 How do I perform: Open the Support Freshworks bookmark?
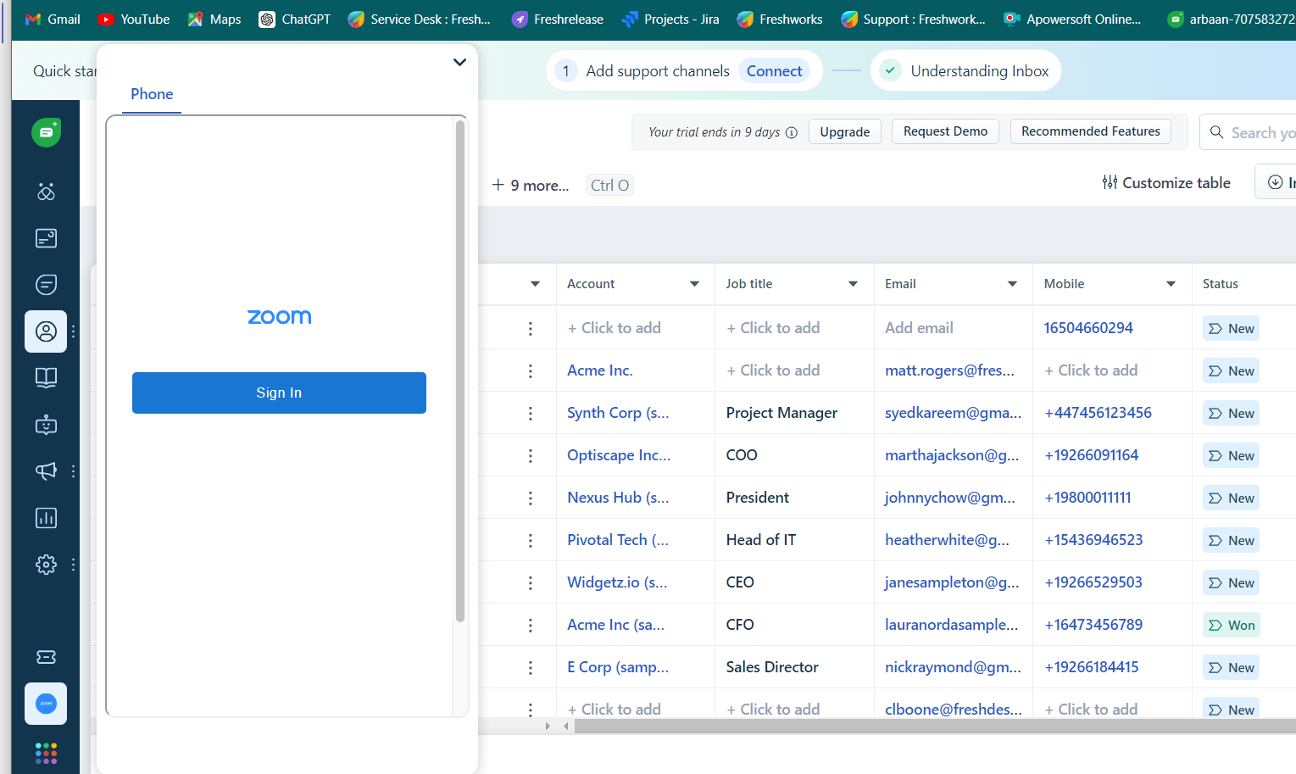click(x=914, y=19)
